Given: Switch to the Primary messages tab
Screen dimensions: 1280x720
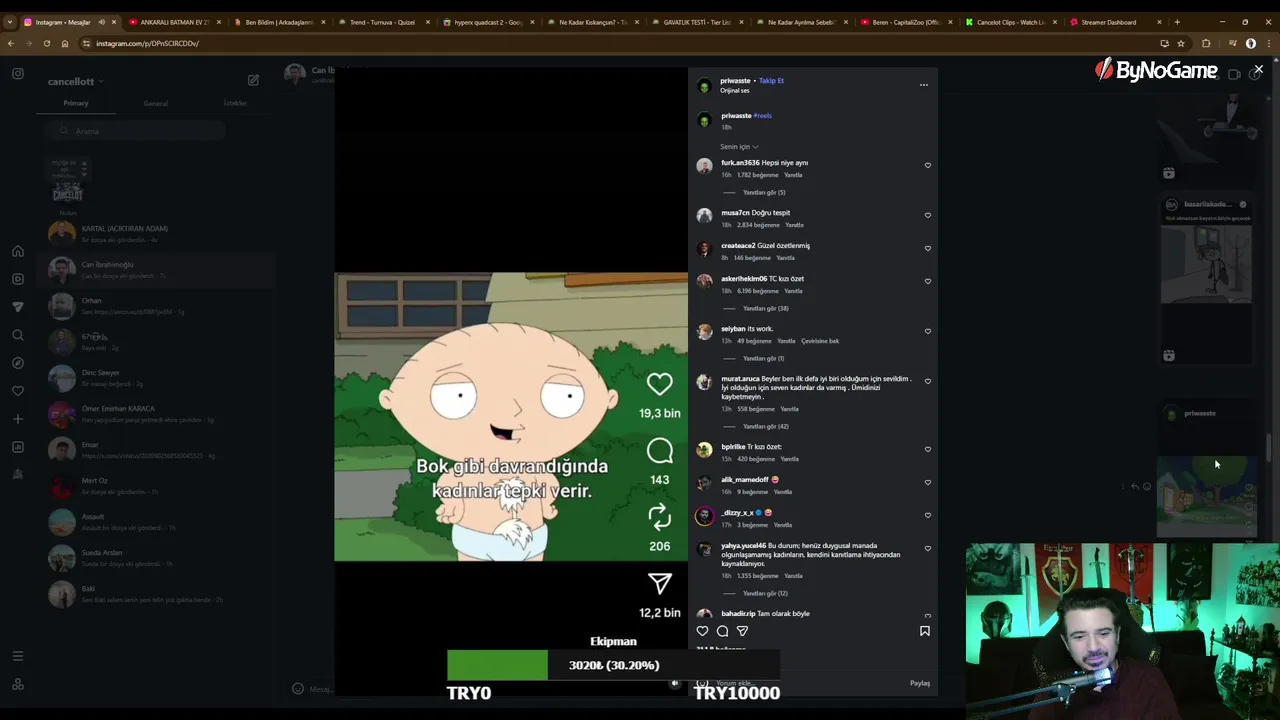Looking at the screenshot, I should (76, 103).
